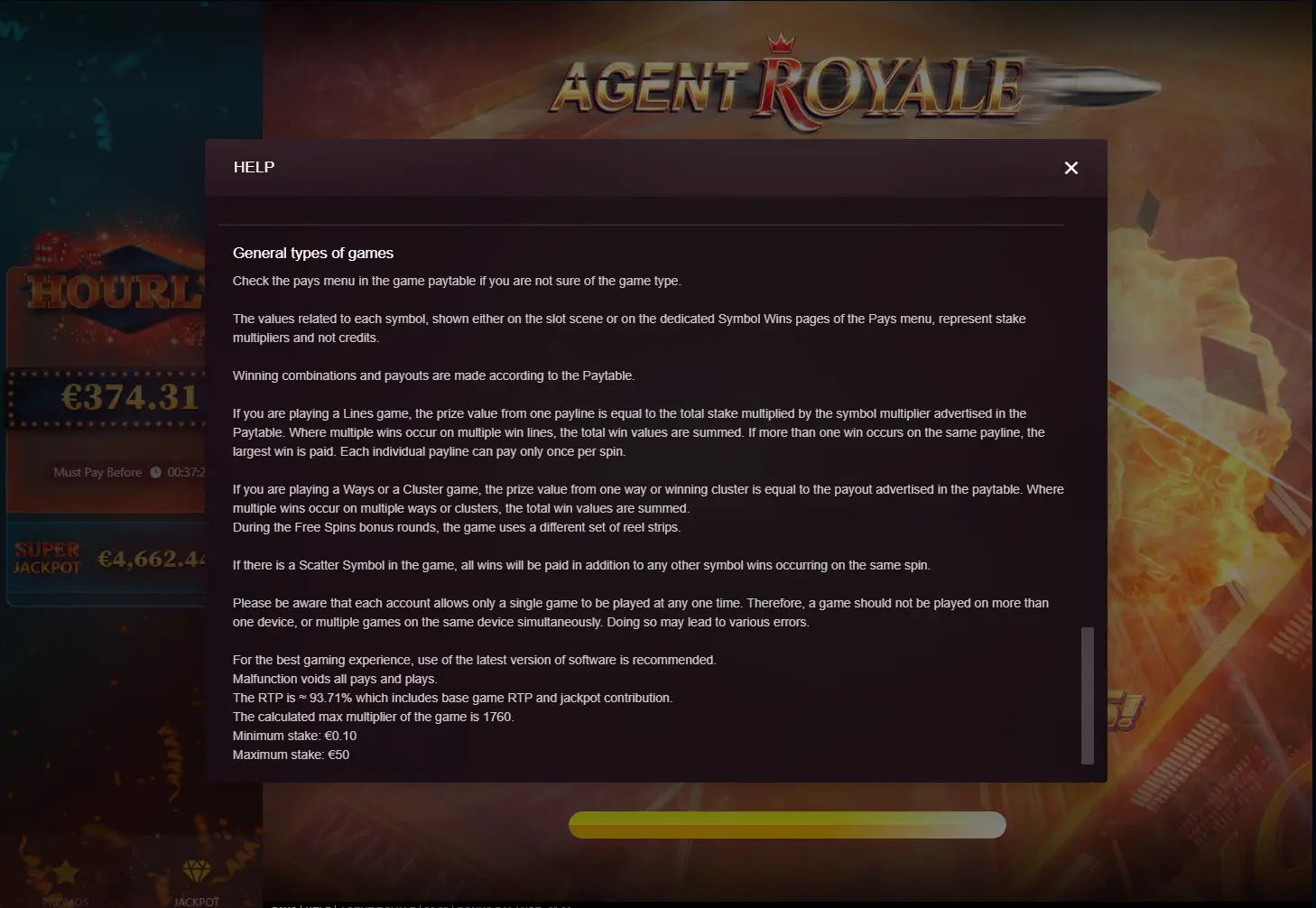Click the crown above the Agent Royale logo
The image size is (1316, 908).
[780, 42]
